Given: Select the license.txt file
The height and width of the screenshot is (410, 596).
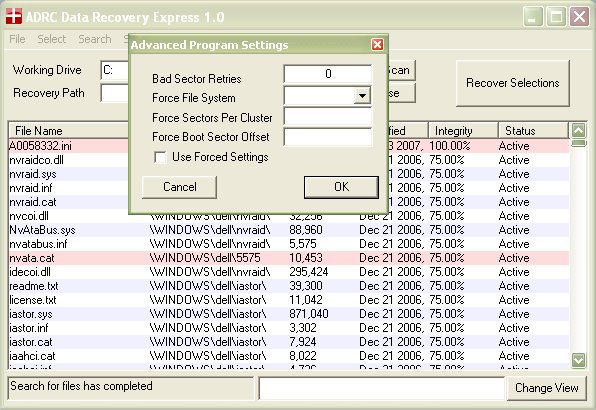Looking at the screenshot, I should pos(33,300).
